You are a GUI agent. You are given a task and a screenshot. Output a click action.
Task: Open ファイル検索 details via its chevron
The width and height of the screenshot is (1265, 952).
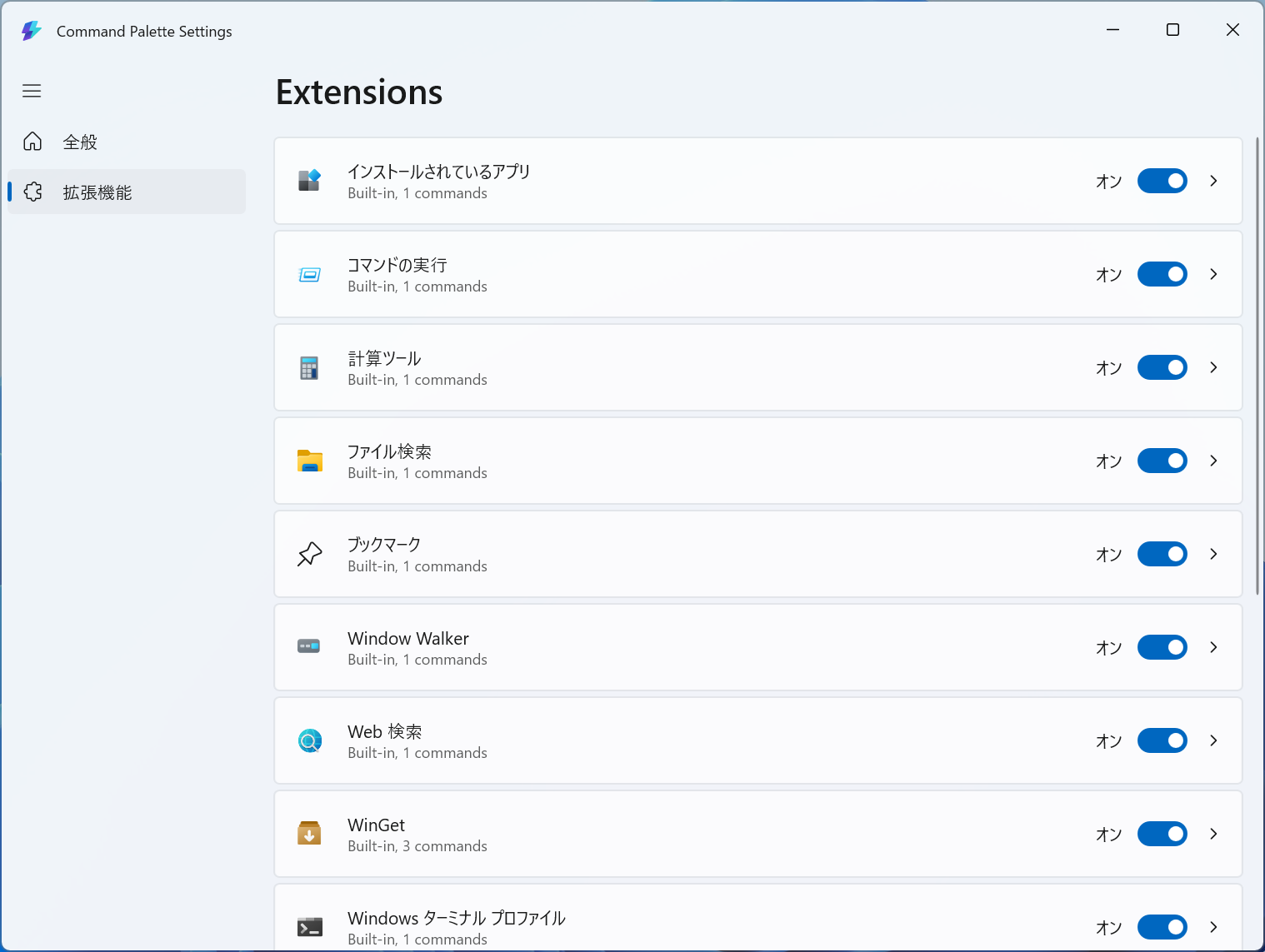(1213, 461)
